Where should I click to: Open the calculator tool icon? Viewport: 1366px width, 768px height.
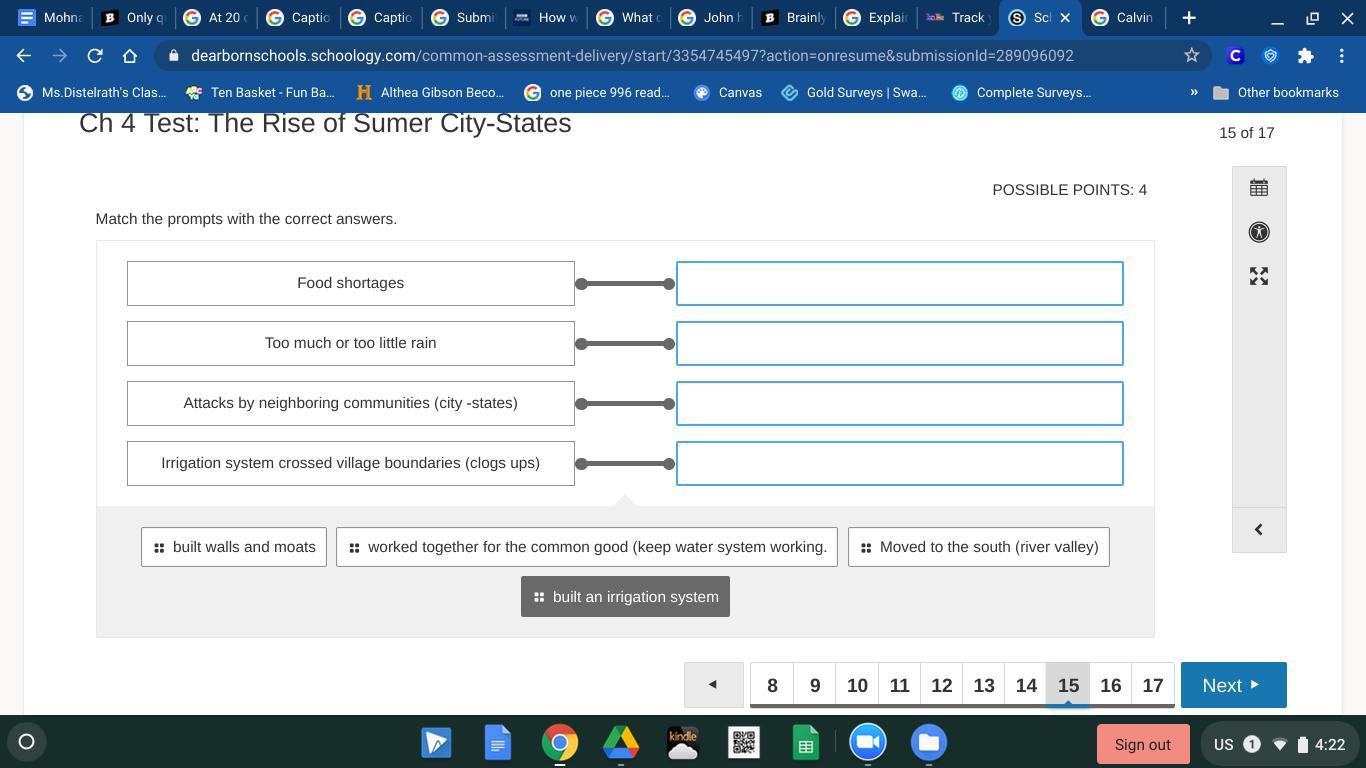[x=1259, y=188]
